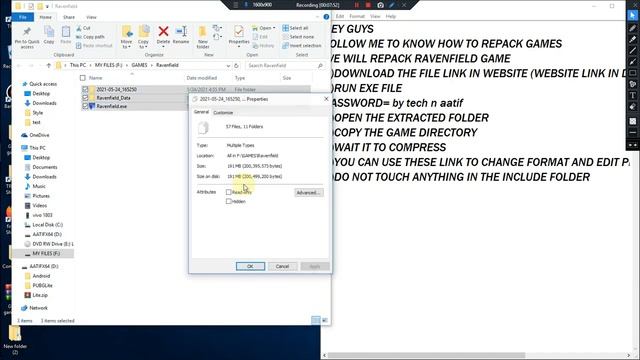Screen dimensions: 640x360
Task: Select OneDrive in navigation pane
Action: (39, 135)
